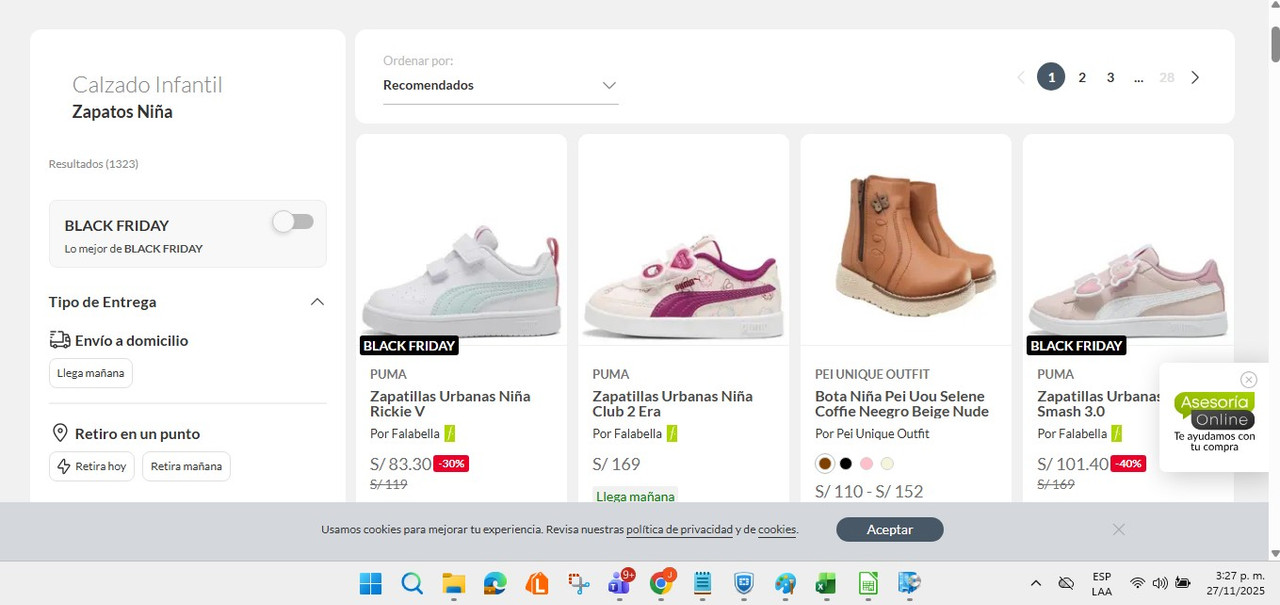1280x605 pixels.
Task: Open the cookies policy link
Action: click(777, 530)
